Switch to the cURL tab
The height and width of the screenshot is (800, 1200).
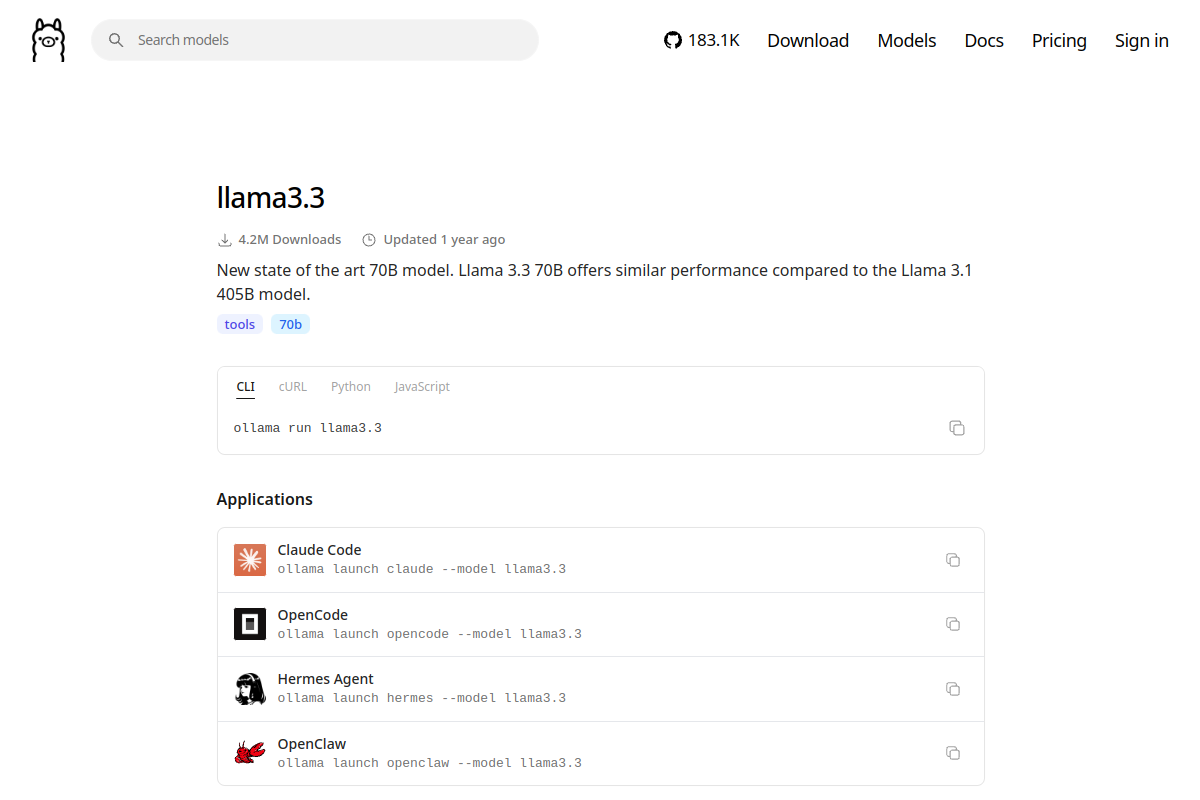tap(293, 387)
